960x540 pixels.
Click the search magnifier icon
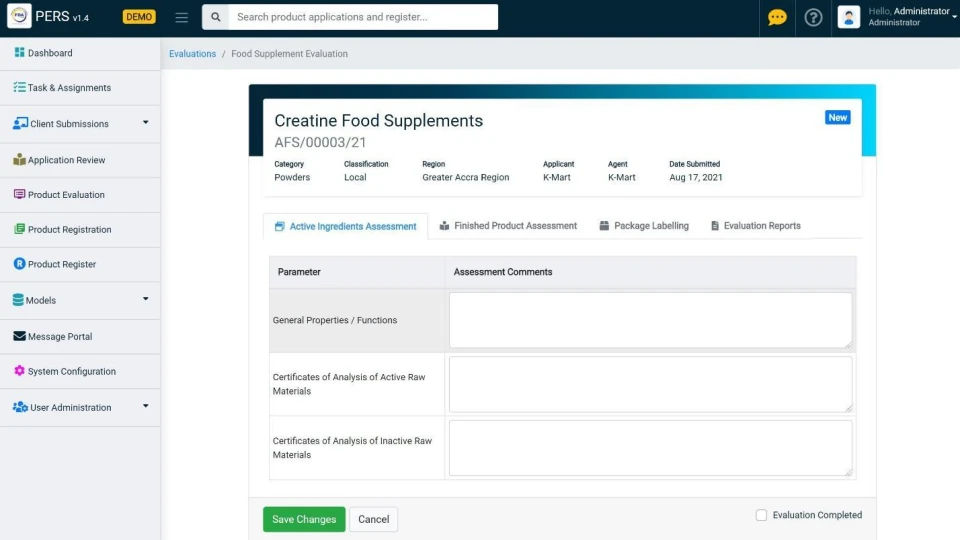coord(216,17)
